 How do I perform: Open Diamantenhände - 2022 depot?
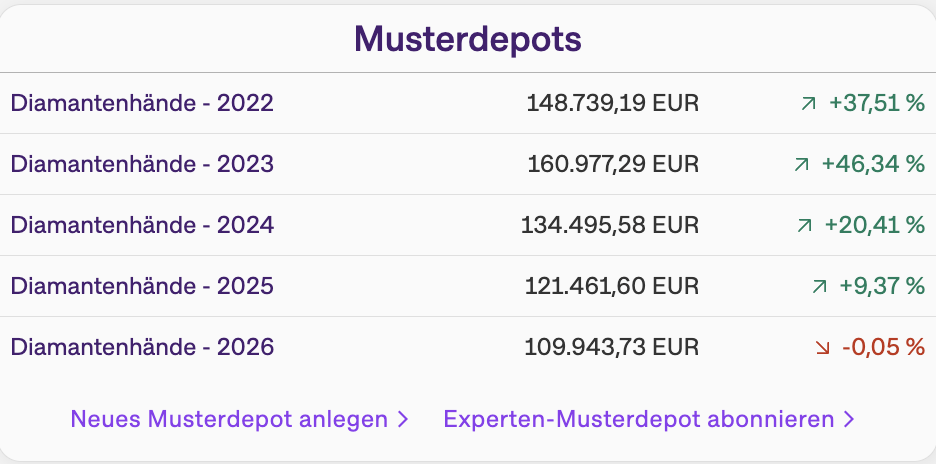tap(142, 103)
